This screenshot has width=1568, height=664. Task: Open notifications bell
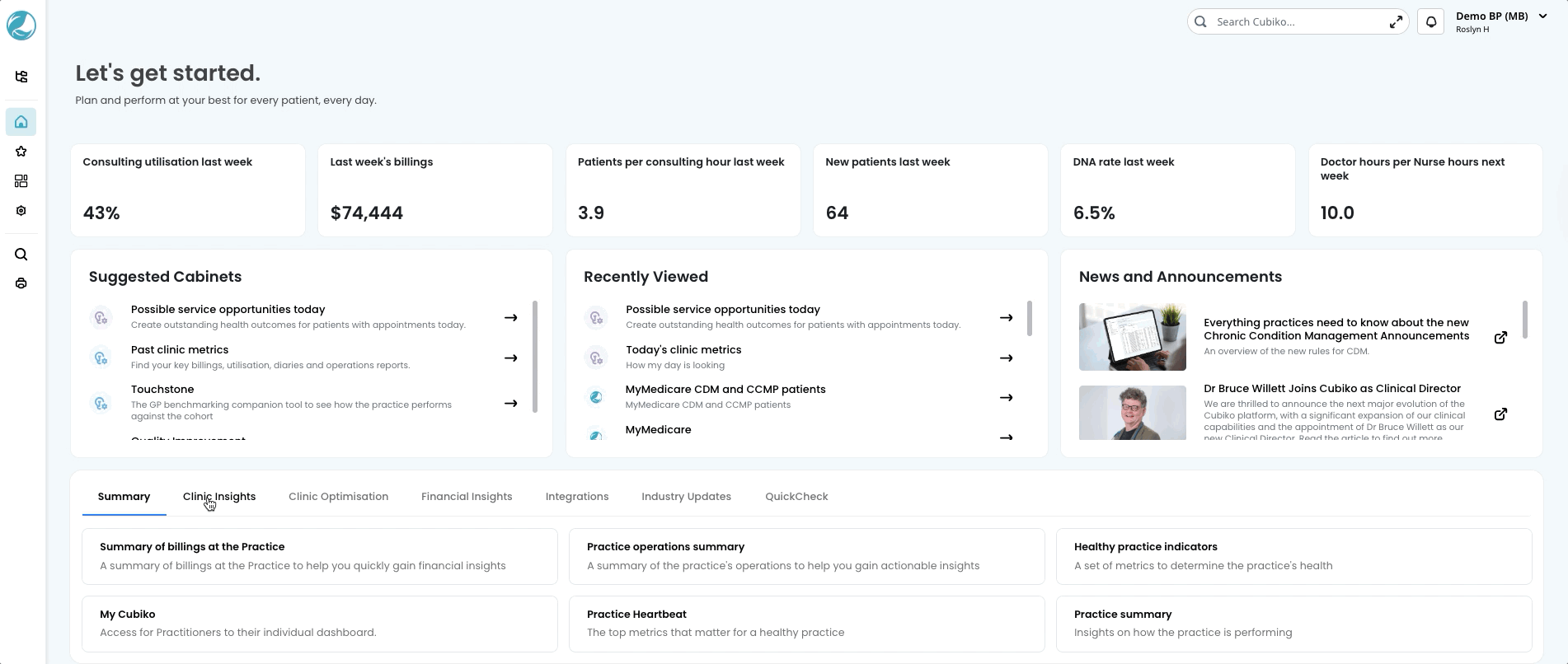[1431, 22]
